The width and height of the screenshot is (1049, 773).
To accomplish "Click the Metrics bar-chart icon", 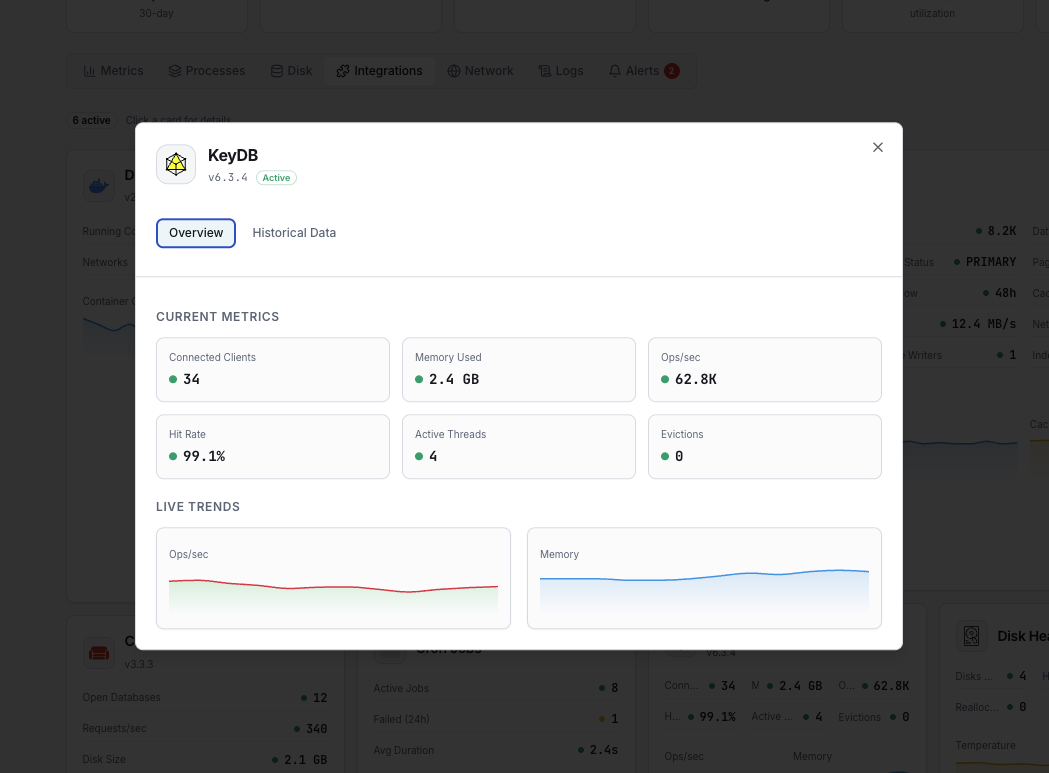I will click(90, 70).
